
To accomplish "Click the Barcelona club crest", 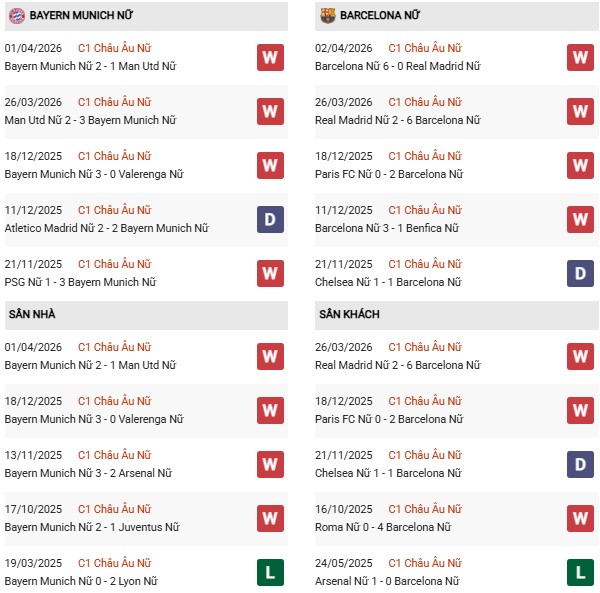I will 327,16.
